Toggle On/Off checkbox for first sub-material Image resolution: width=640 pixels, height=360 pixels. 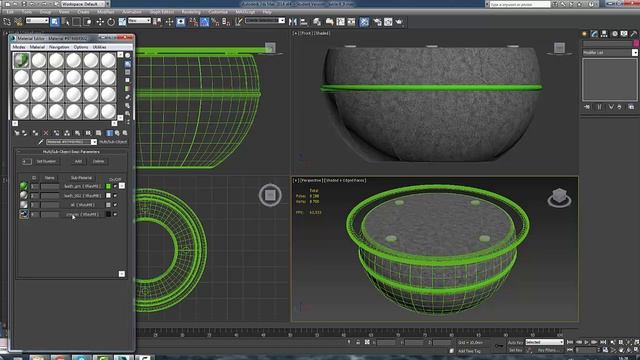point(116,186)
